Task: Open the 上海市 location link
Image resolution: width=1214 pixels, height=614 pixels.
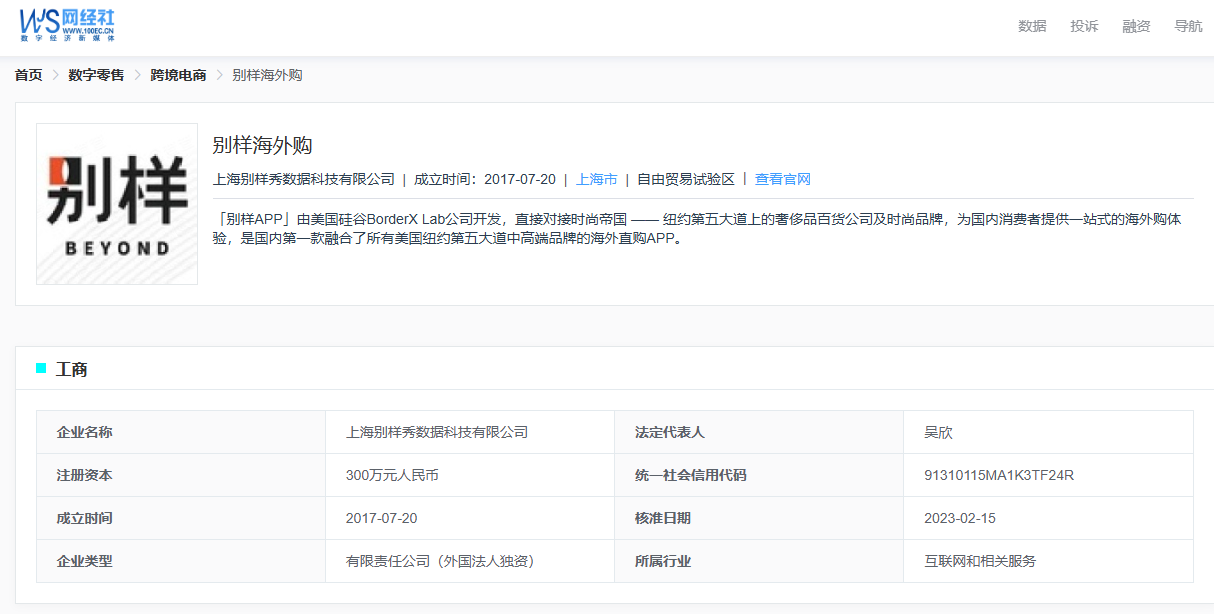Action: (596, 179)
